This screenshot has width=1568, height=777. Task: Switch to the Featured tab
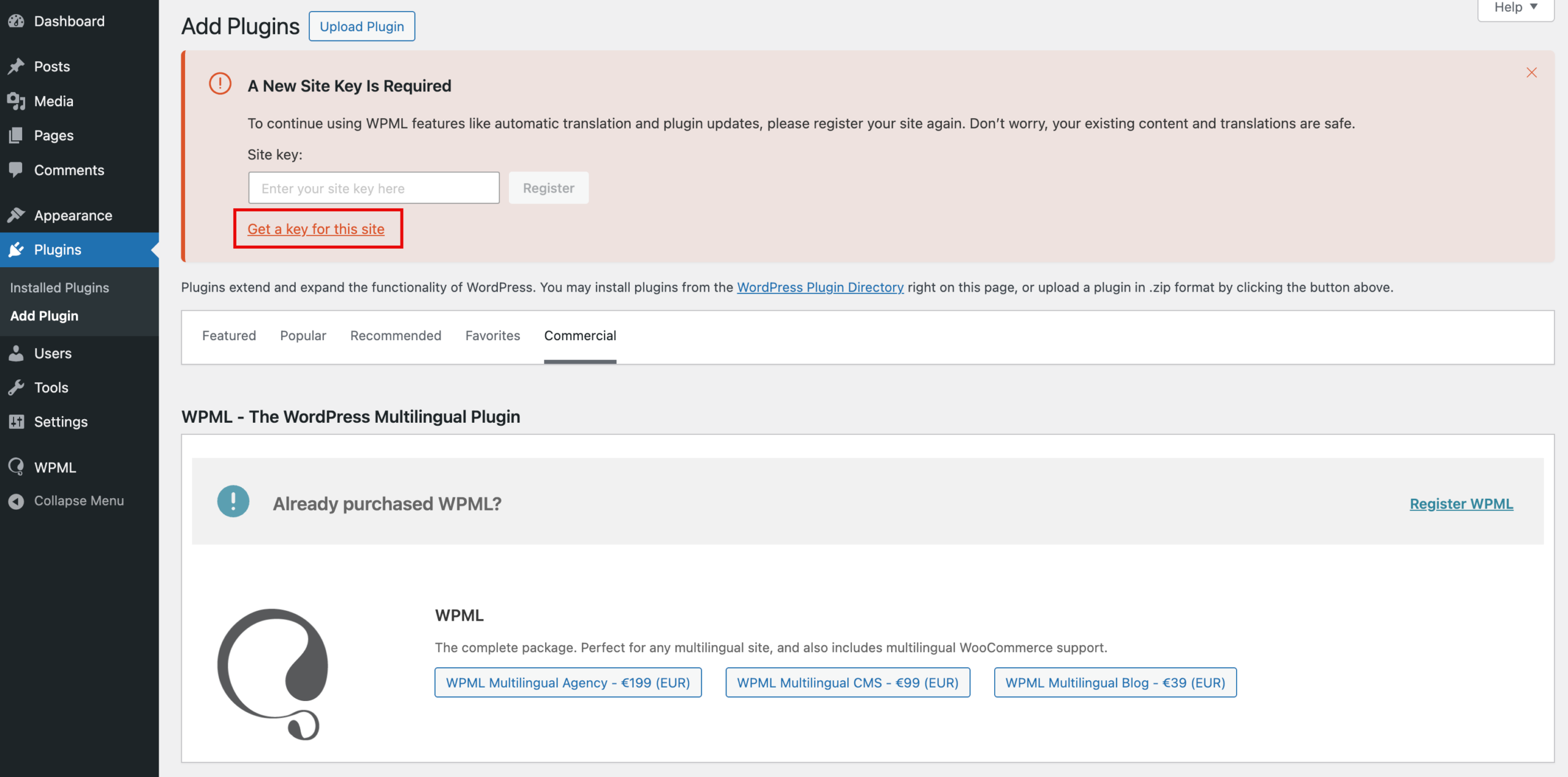coord(228,336)
